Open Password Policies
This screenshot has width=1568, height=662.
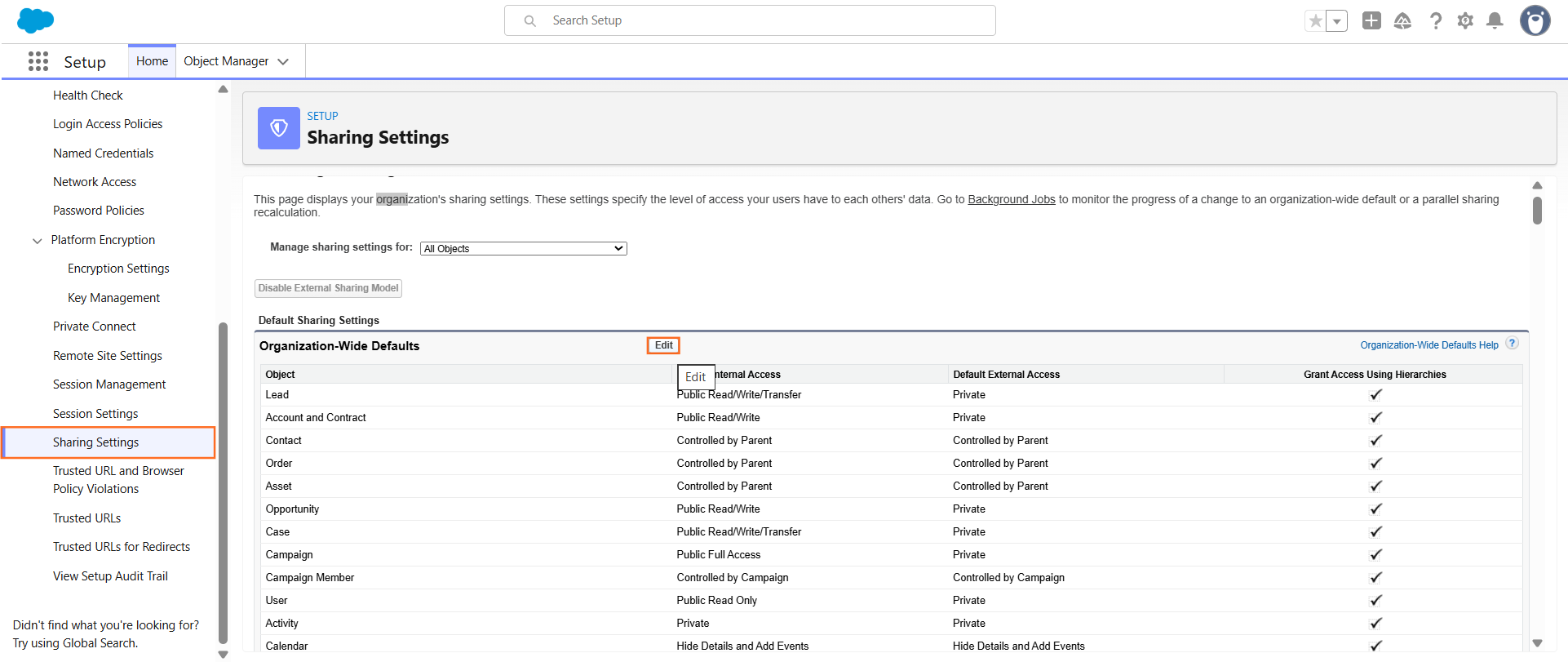pos(99,211)
